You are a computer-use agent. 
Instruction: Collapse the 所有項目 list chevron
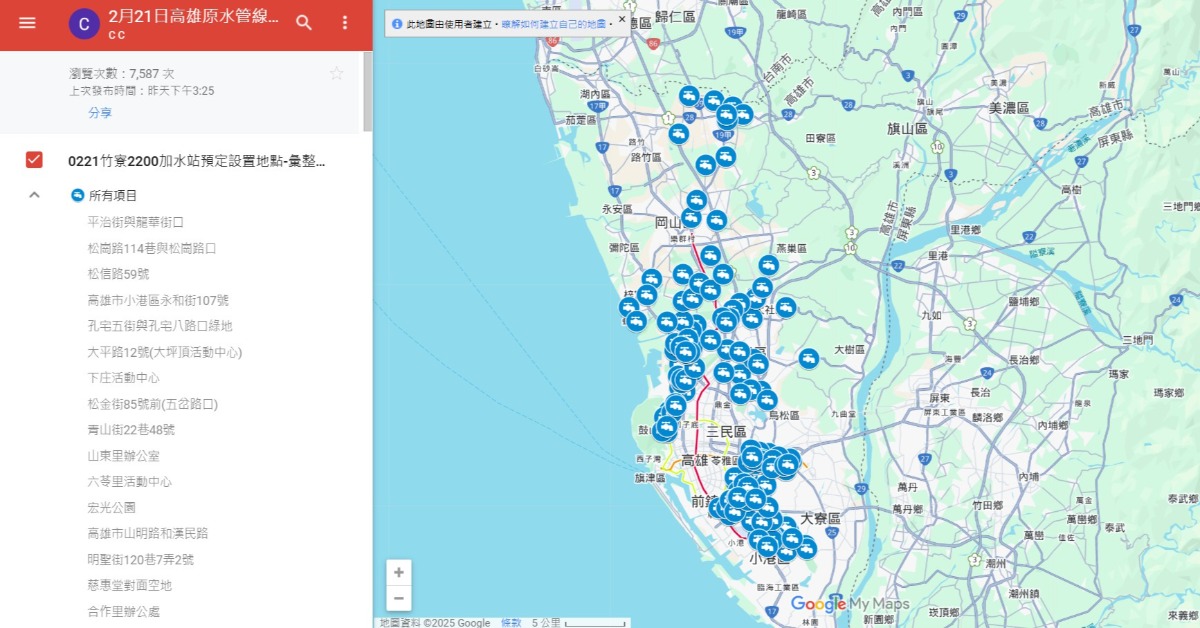[34, 195]
